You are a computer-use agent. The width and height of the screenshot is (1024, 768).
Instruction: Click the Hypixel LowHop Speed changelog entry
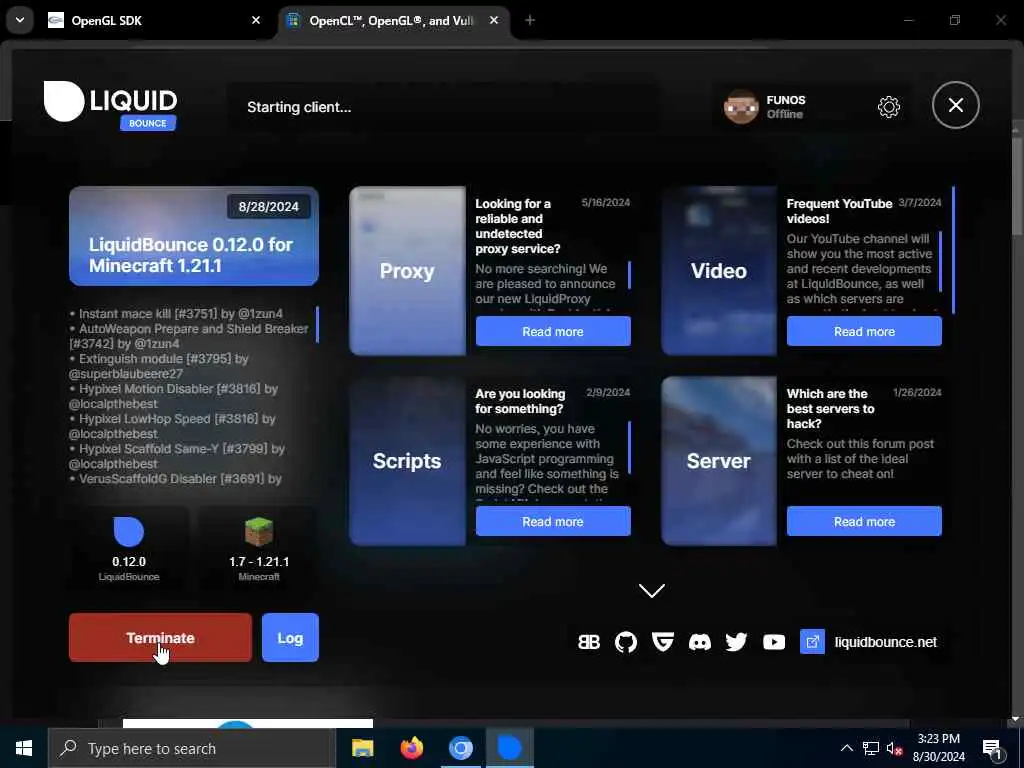pos(172,426)
